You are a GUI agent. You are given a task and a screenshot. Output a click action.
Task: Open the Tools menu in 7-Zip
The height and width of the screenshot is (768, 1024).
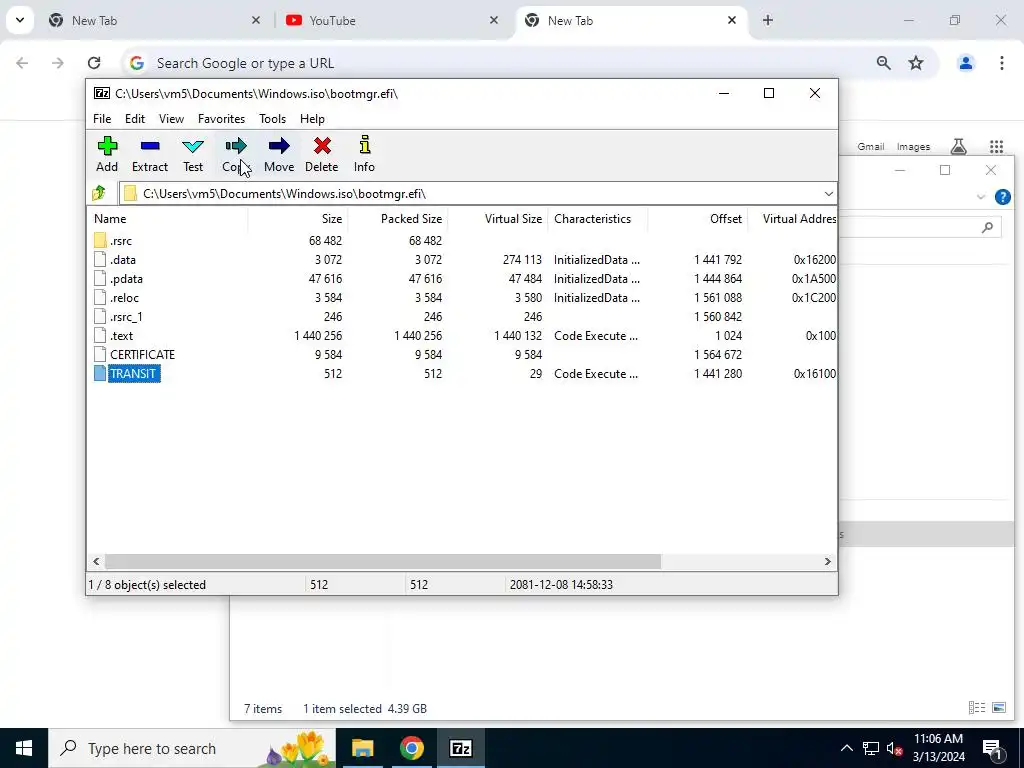tap(272, 119)
